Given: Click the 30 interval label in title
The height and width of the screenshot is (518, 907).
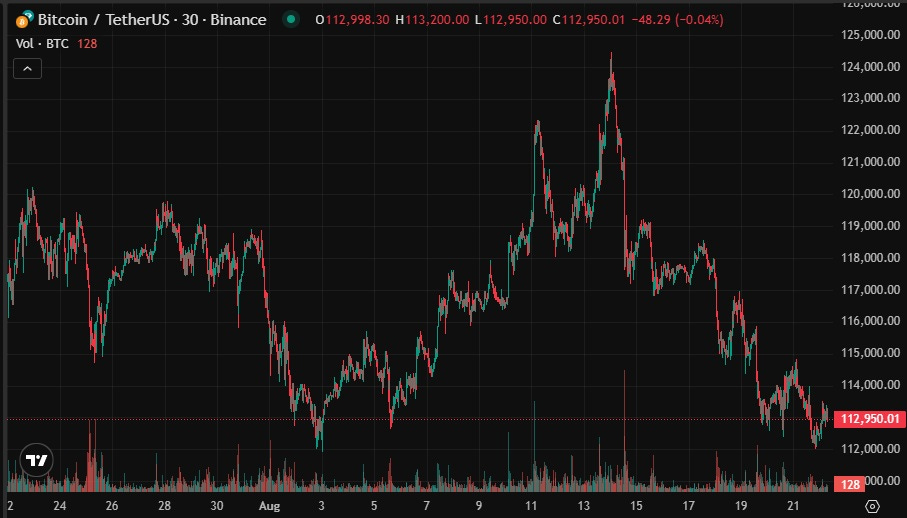Looking at the screenshot, I should tap(190, 20).
